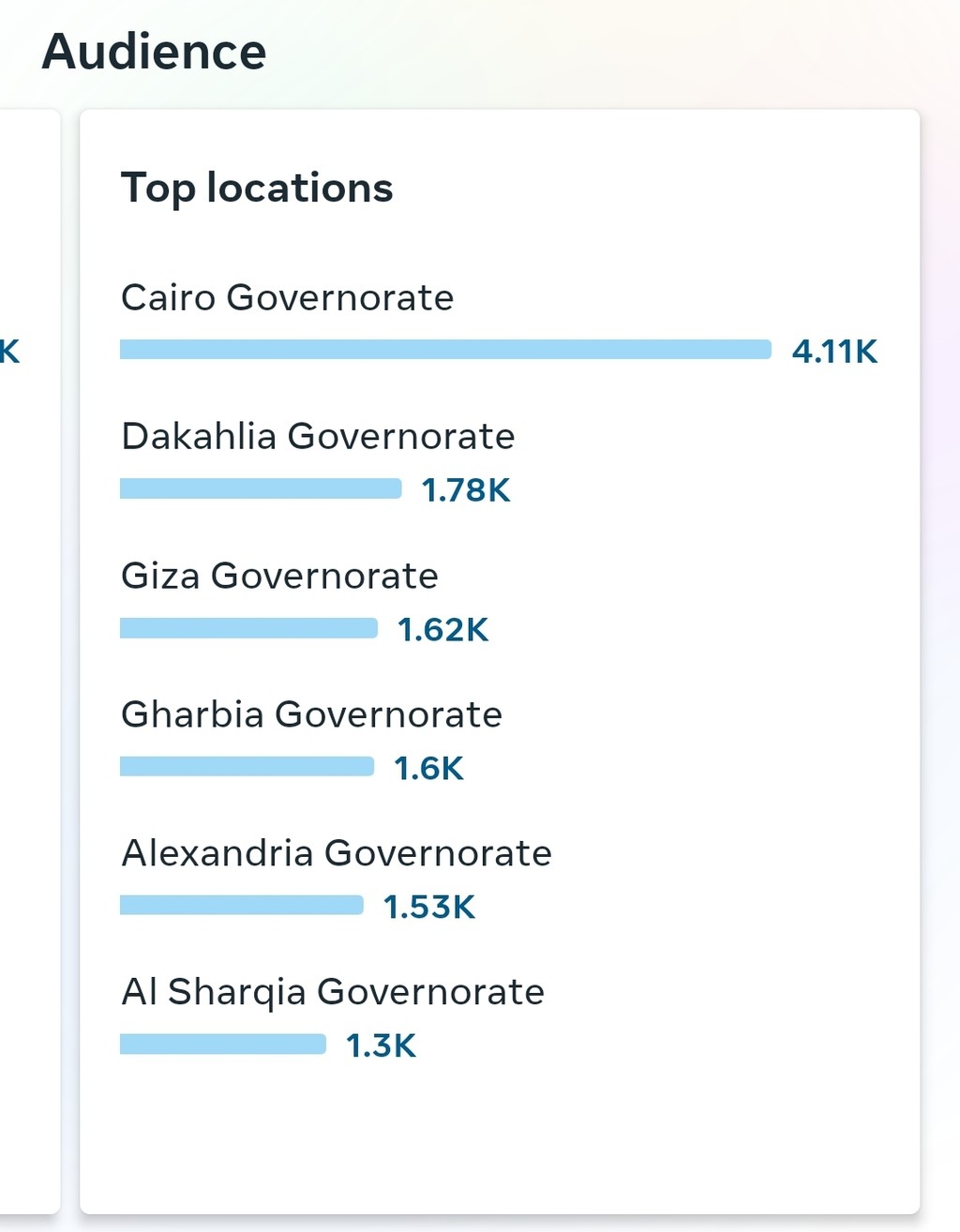Image resolution: width=960 pixels, height=1232 pixels.
Task: Click the Giza Governorate location label
Action: click(279, 576)
